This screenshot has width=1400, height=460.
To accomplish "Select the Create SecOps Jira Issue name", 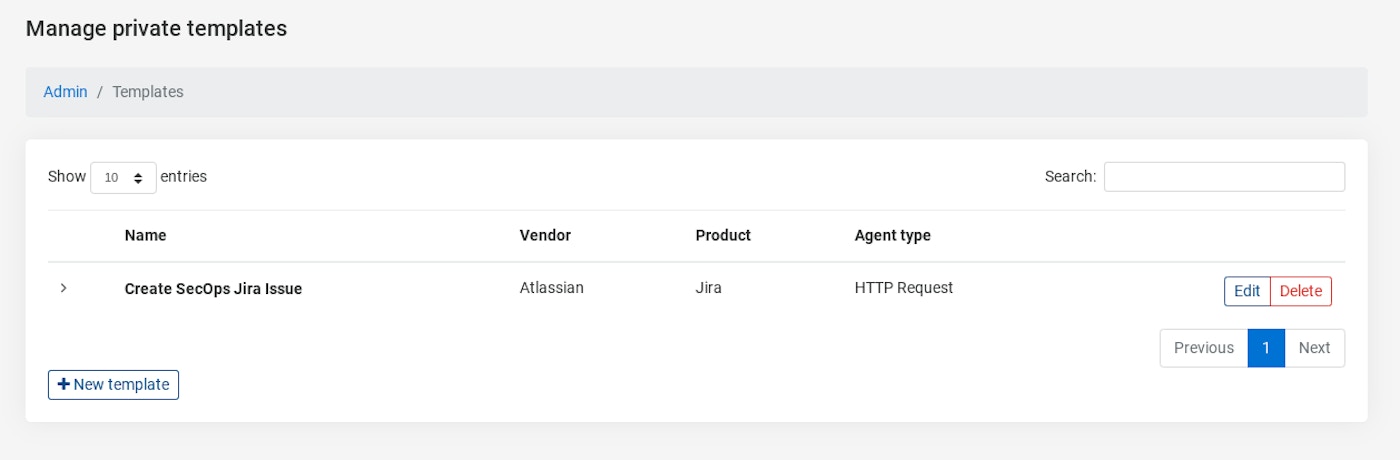I will click(213, 289).
